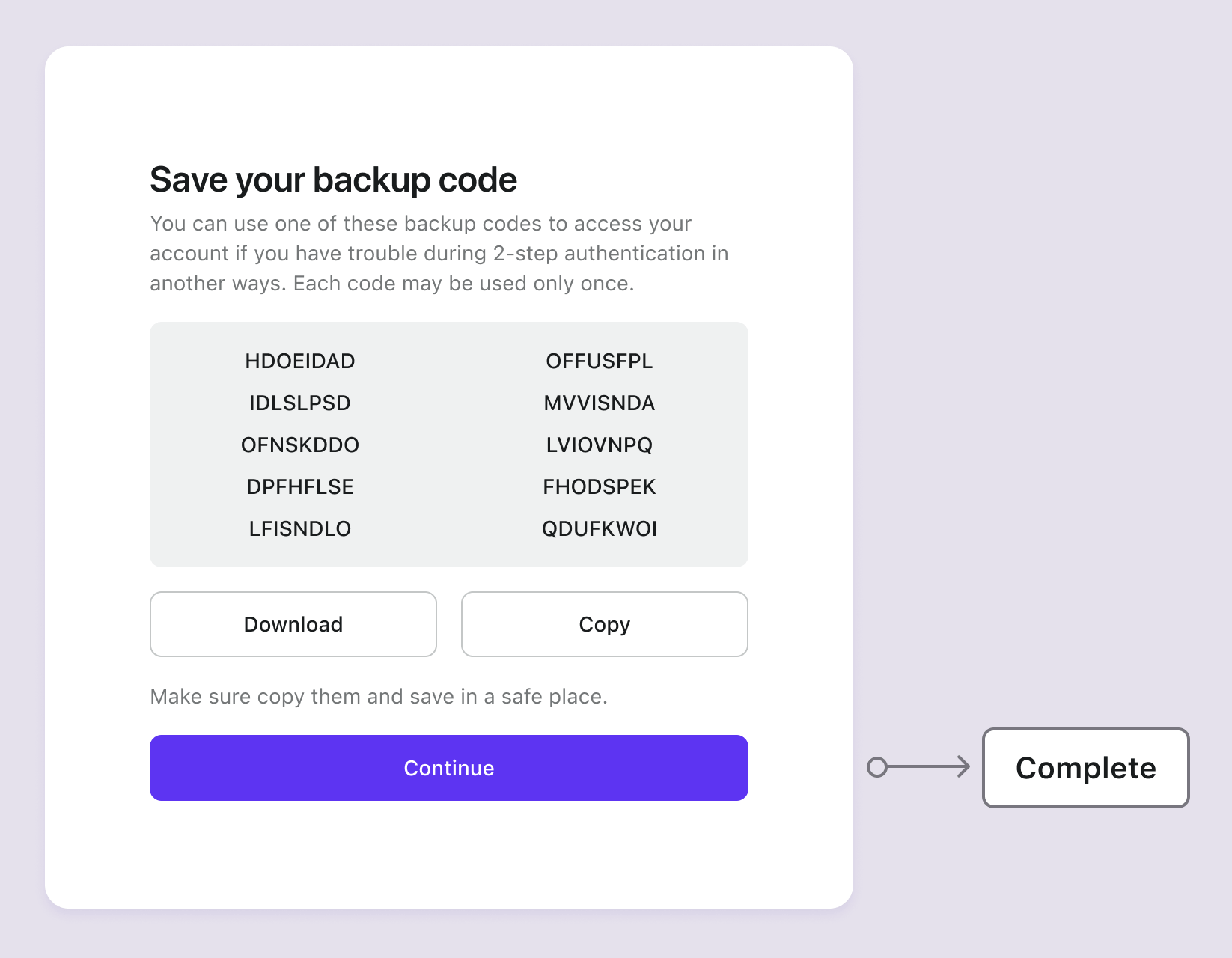Select the safe place reminder text

(379, 696)
